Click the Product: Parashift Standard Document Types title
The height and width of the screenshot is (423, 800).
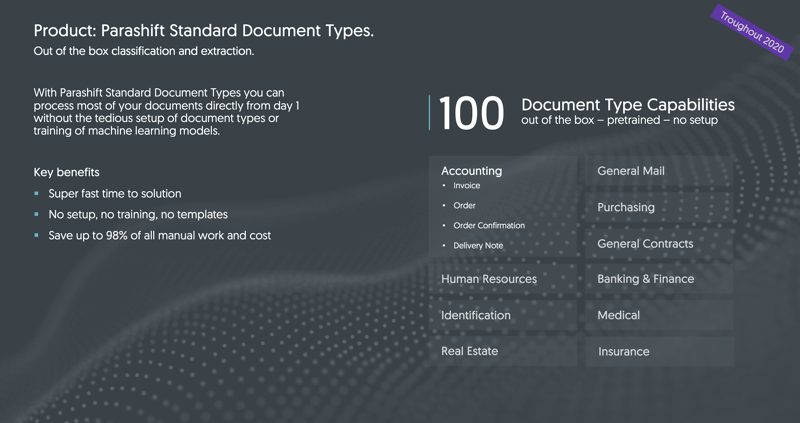[x=204, y=31]
